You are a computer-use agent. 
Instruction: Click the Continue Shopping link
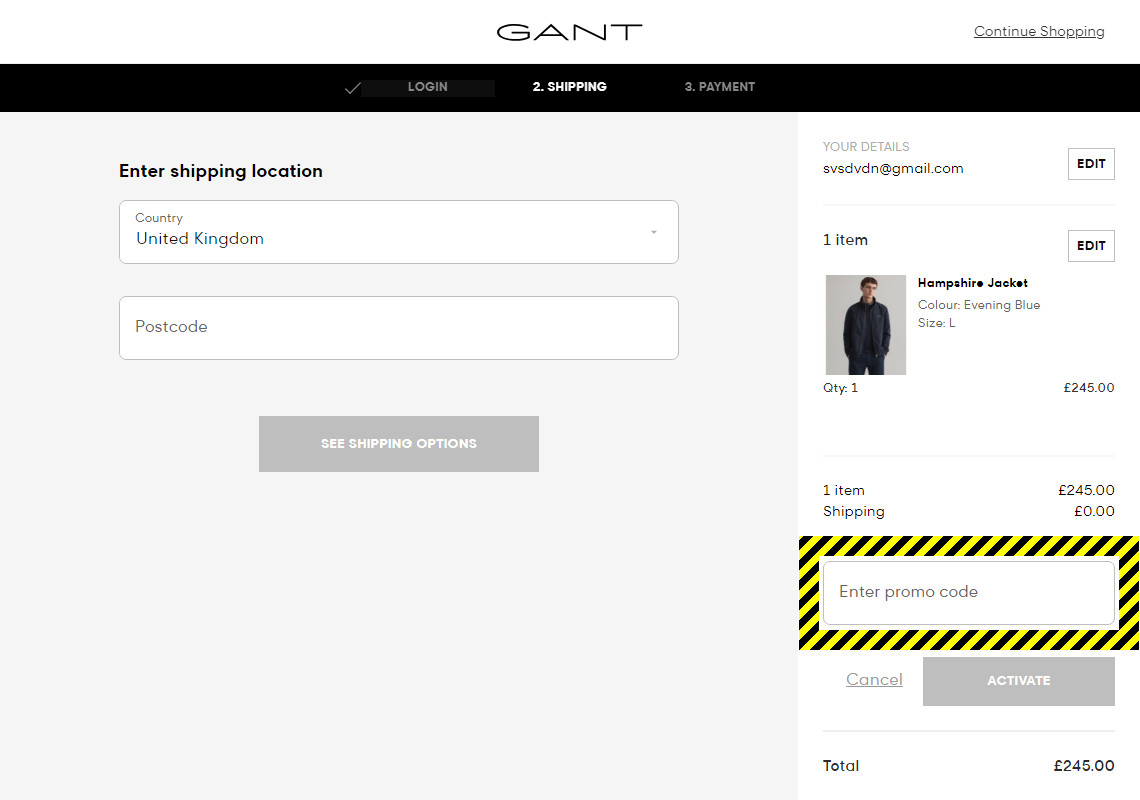point(1039,31)
